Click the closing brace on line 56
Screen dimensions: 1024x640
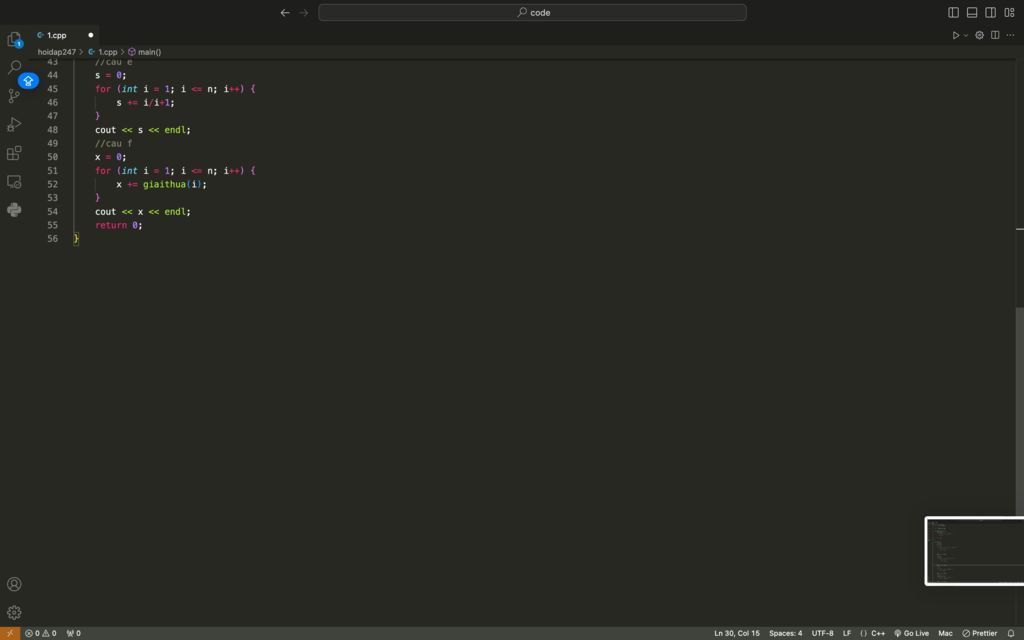click(76, 238)
